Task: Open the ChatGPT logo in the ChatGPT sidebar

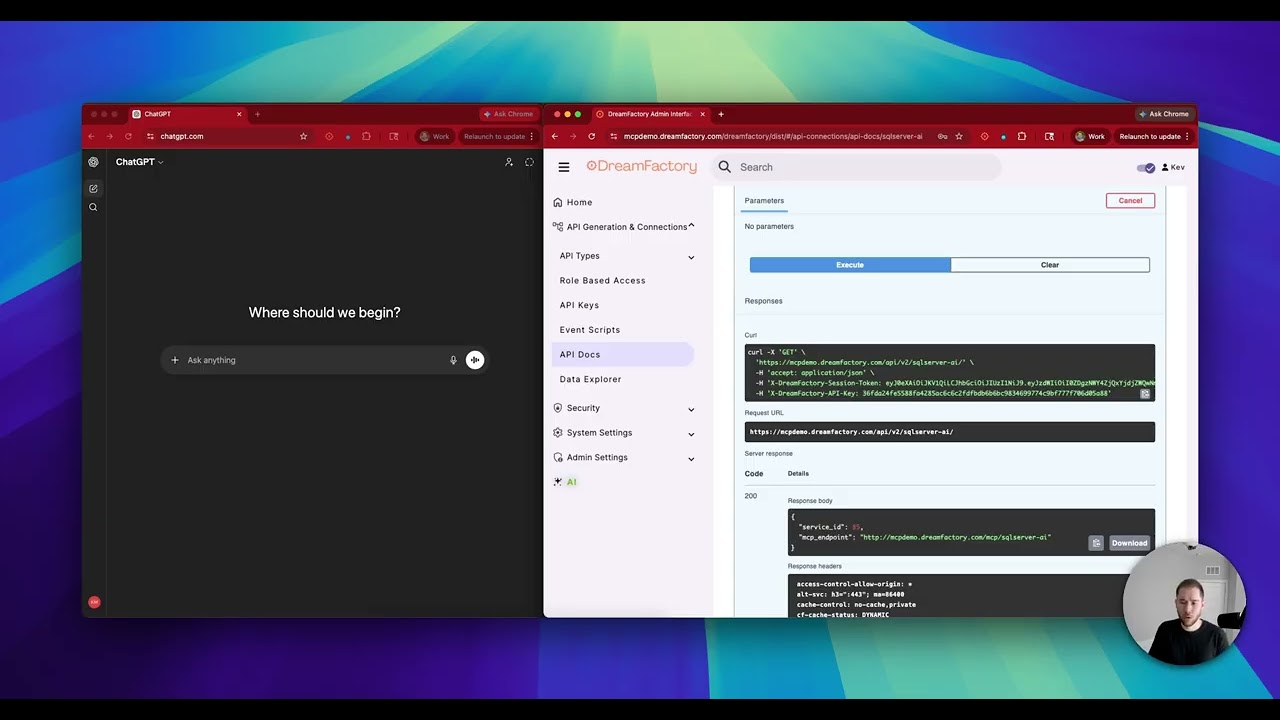Action: coord(93,162)
